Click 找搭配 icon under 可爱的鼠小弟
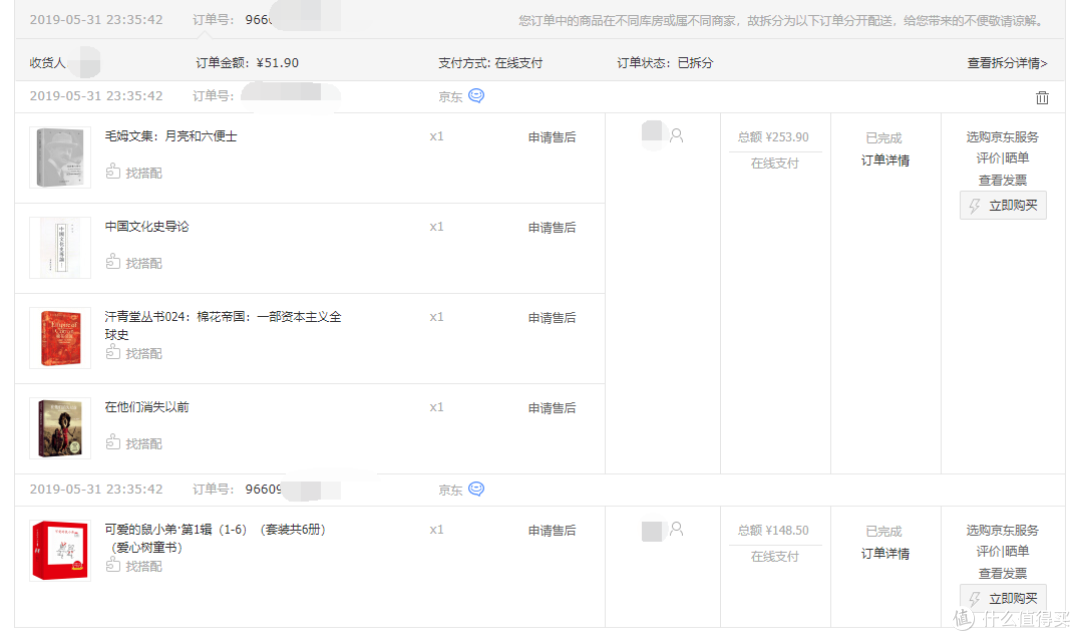The width and height of the screenshot is (1080, 641). click(x=113, y=565)
